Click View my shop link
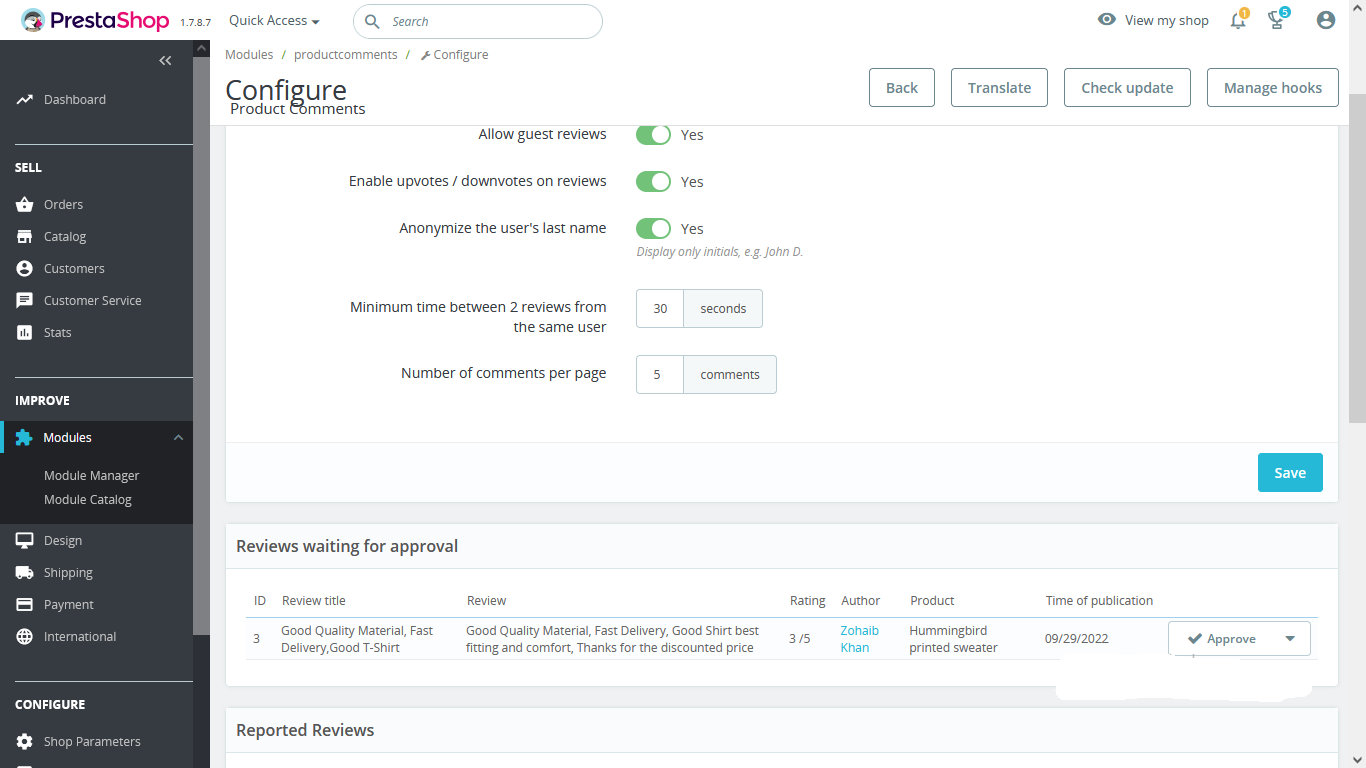The height and width of the screenshot is (768, 1366). pyautogui.click(x=1167, y=20)
